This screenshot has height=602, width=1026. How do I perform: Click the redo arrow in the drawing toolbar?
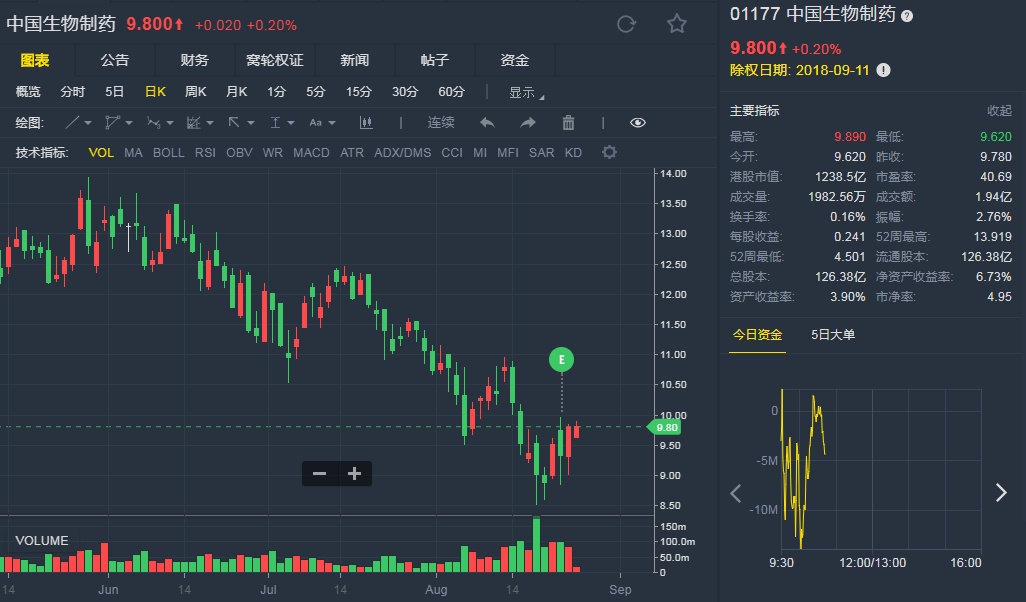[x=528, y=123]
